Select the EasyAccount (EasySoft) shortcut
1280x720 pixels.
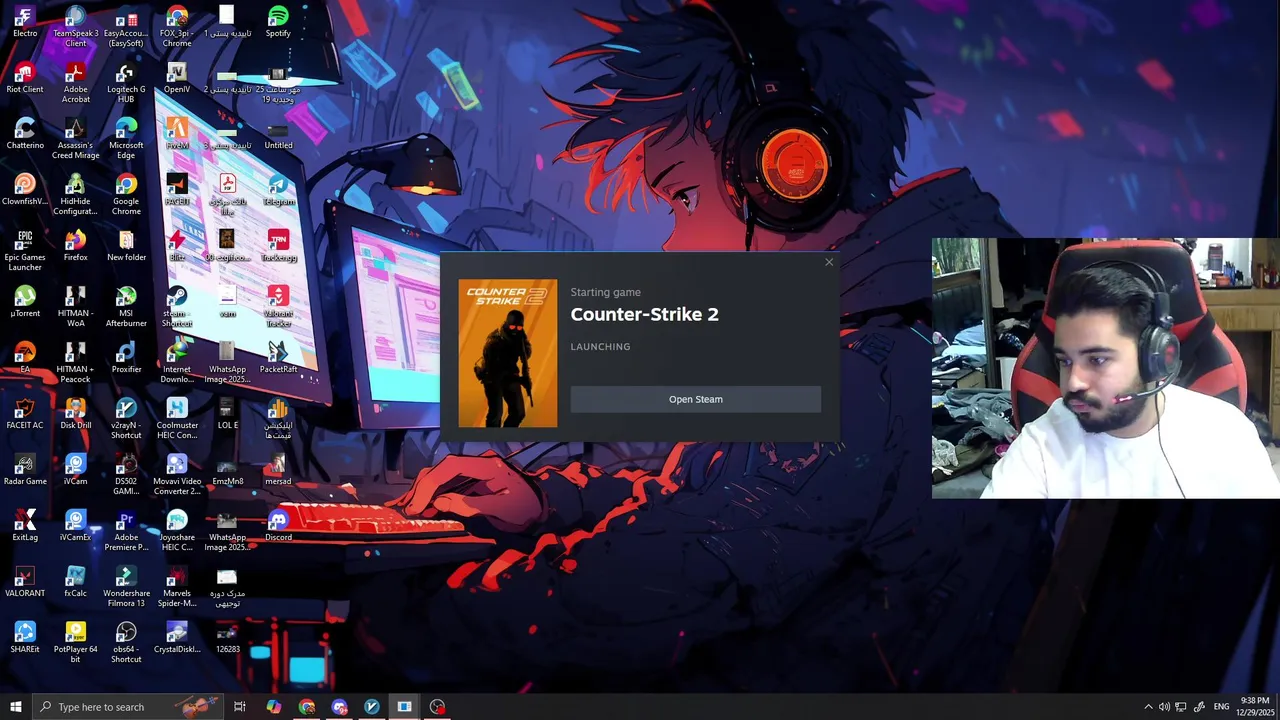click(126, 27)
